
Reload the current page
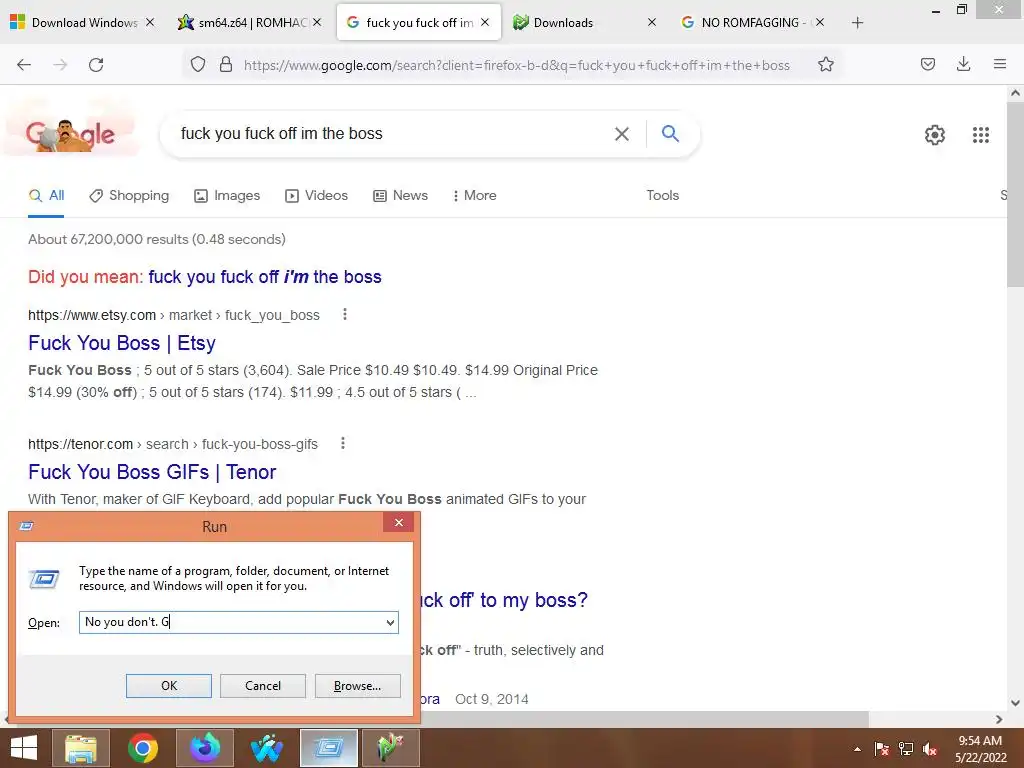point(96,65)
